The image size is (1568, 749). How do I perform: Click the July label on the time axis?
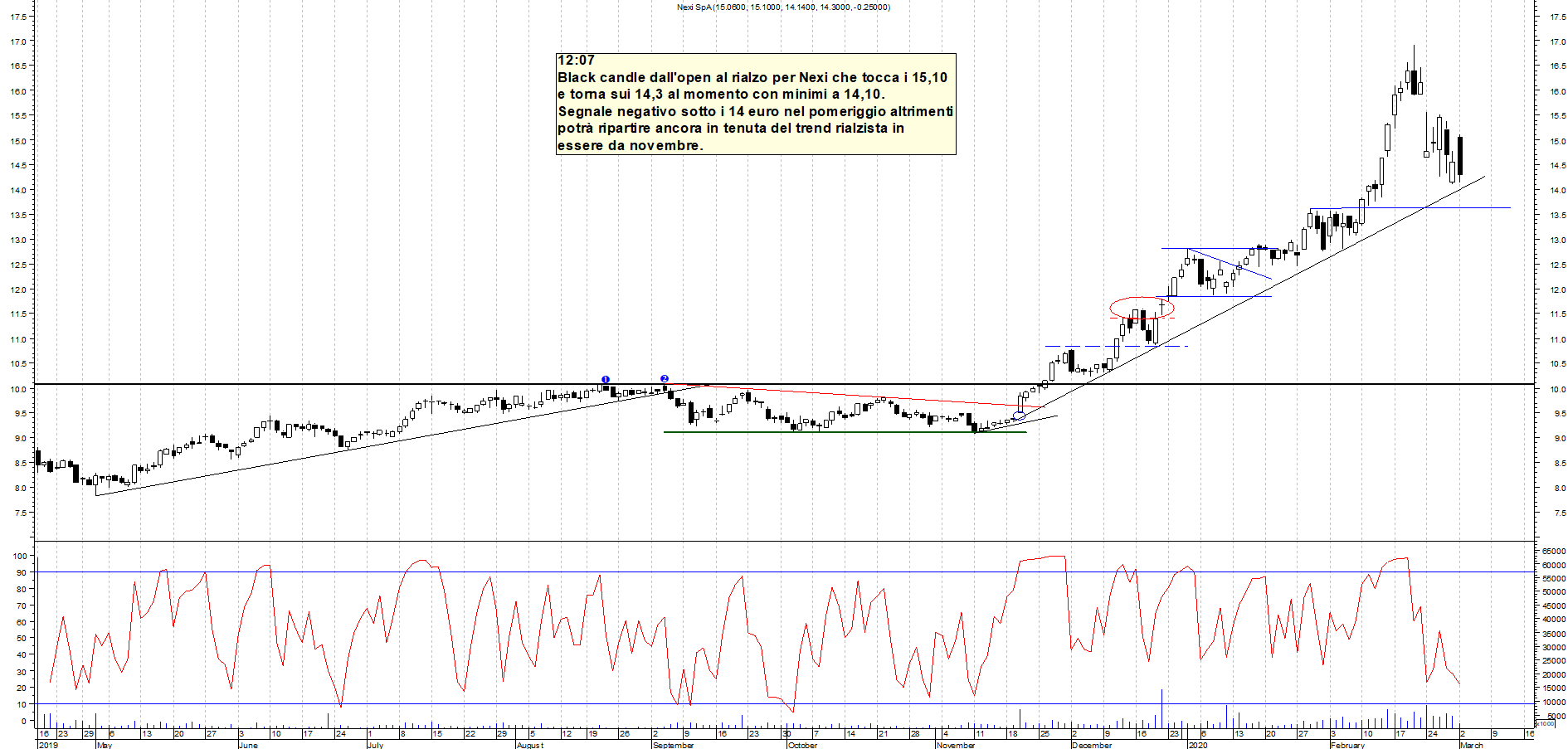(x=376, y=745)
